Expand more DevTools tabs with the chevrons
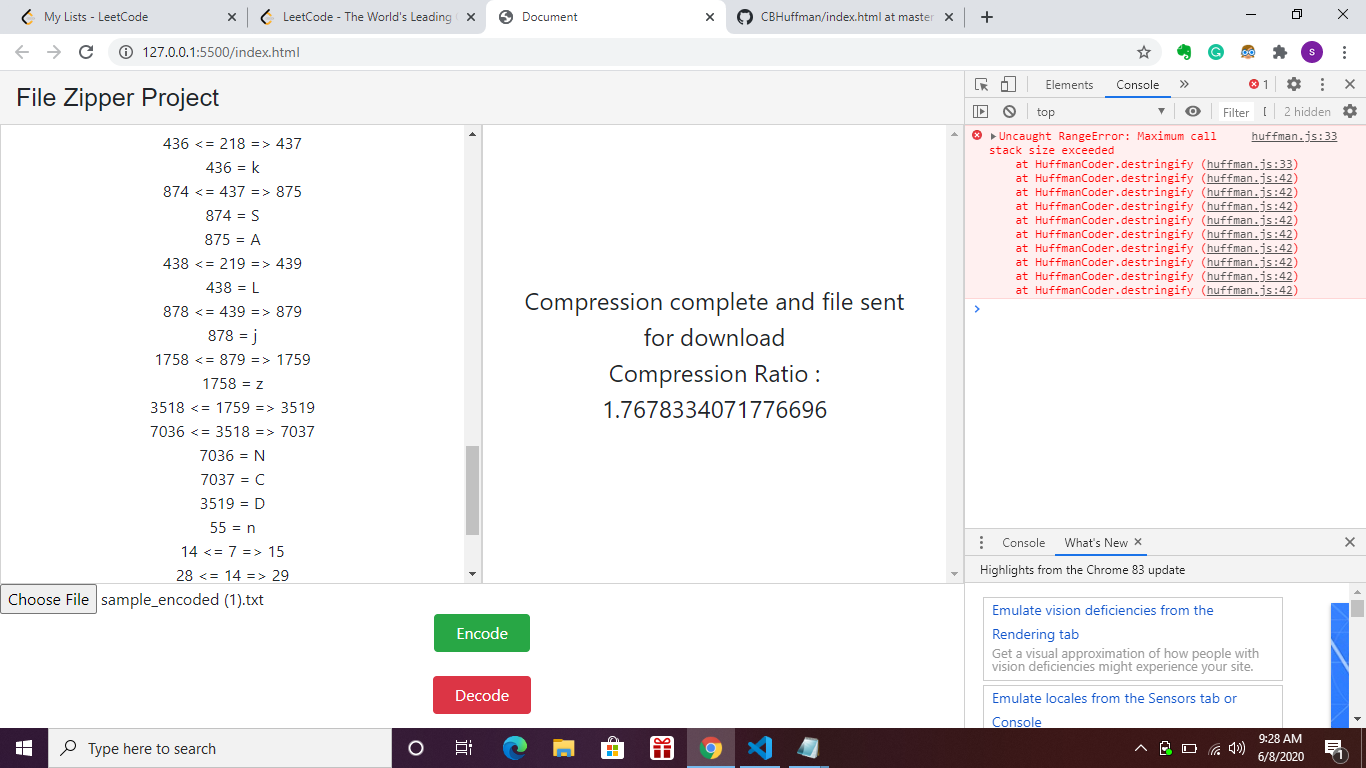This screenshot has width=1366, height=768. (x=1184, y=85)
